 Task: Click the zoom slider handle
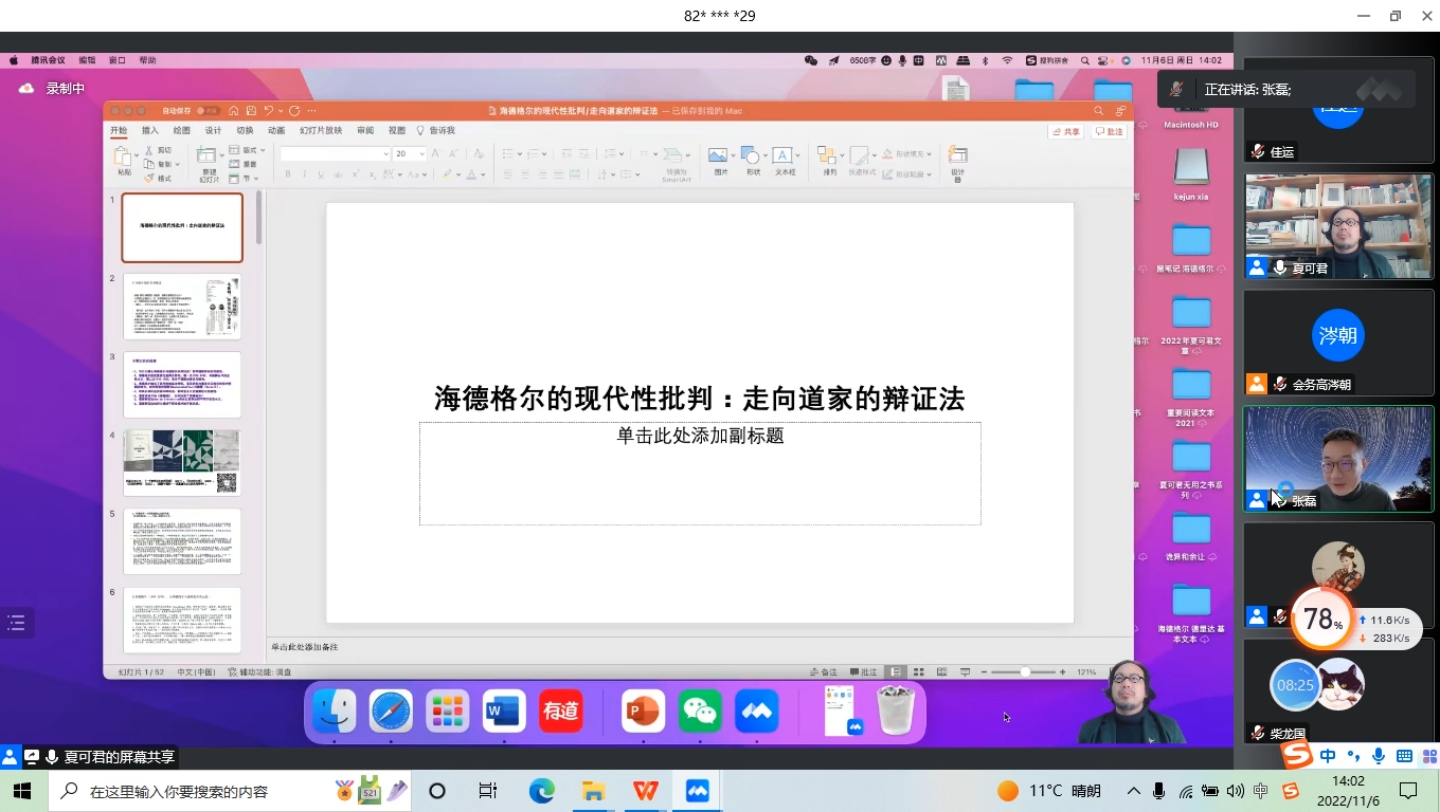coord(1025,672)
